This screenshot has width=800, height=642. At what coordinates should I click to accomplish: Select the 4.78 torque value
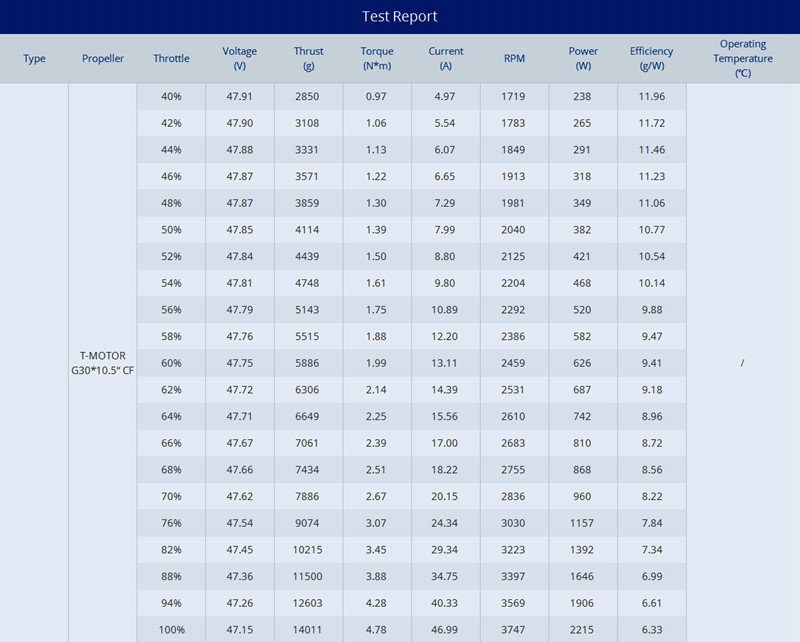coord(377,630)
